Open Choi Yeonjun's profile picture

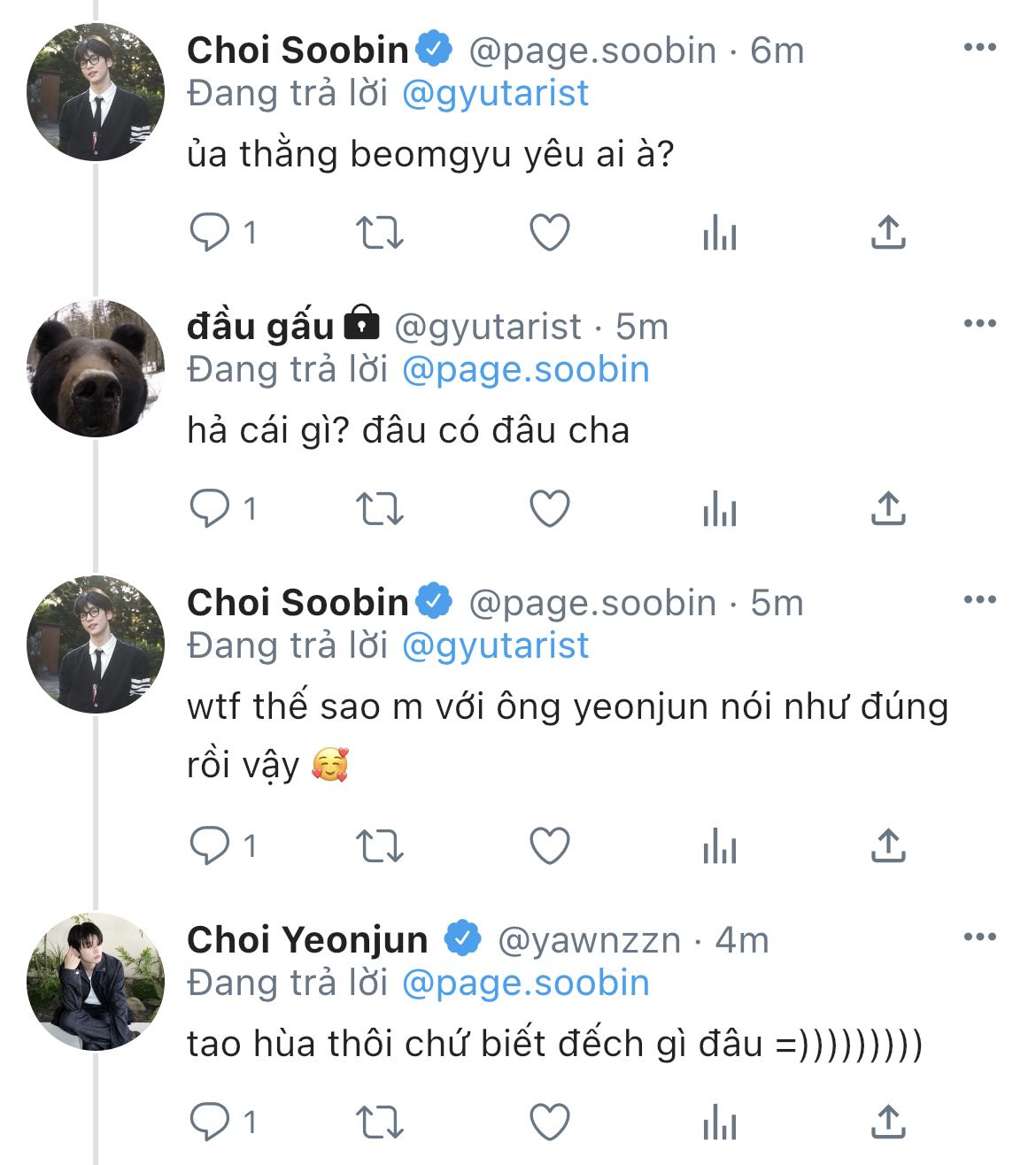[x=96, y=981]
